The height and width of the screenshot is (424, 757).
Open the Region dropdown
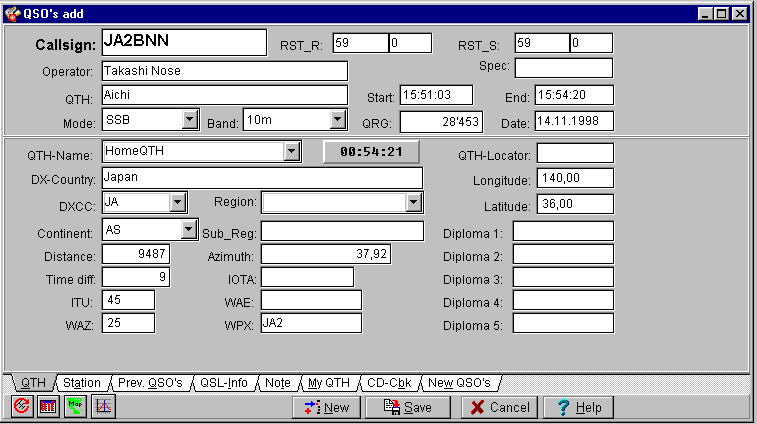pyautogui.click(x=414, y=203)
